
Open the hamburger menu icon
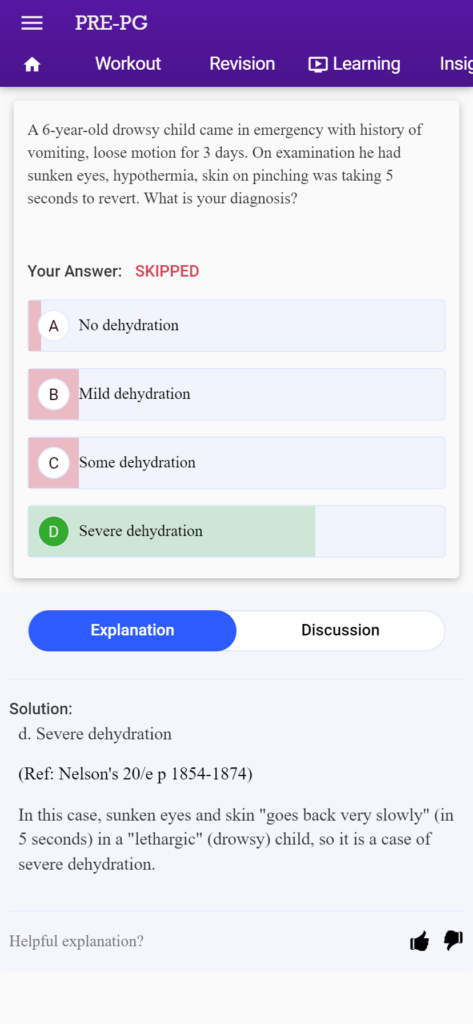click(32, 23)
